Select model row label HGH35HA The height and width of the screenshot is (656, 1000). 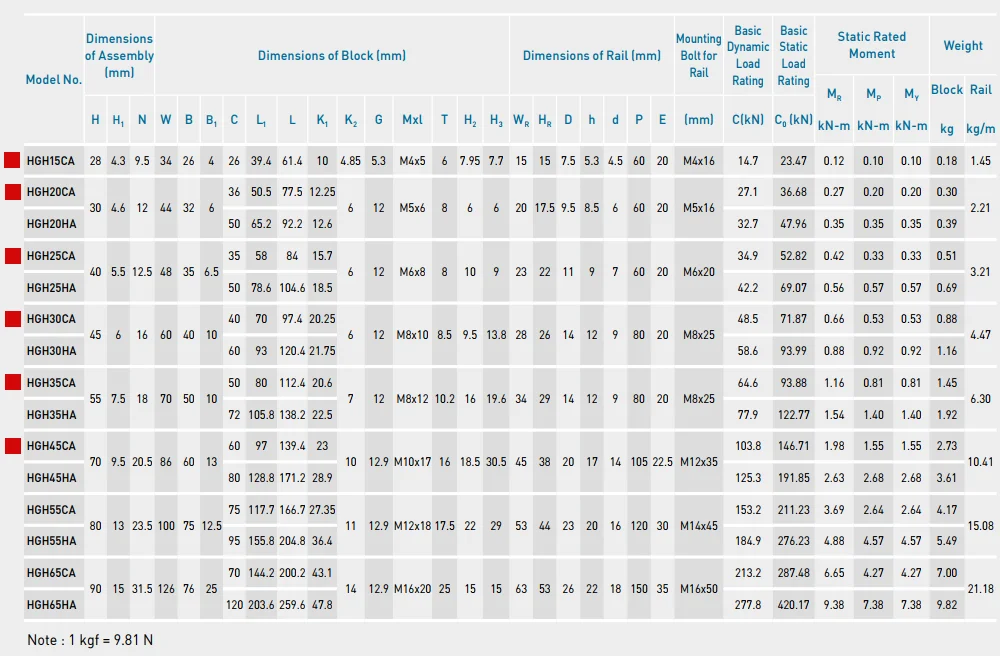click(x=52, y=414)
